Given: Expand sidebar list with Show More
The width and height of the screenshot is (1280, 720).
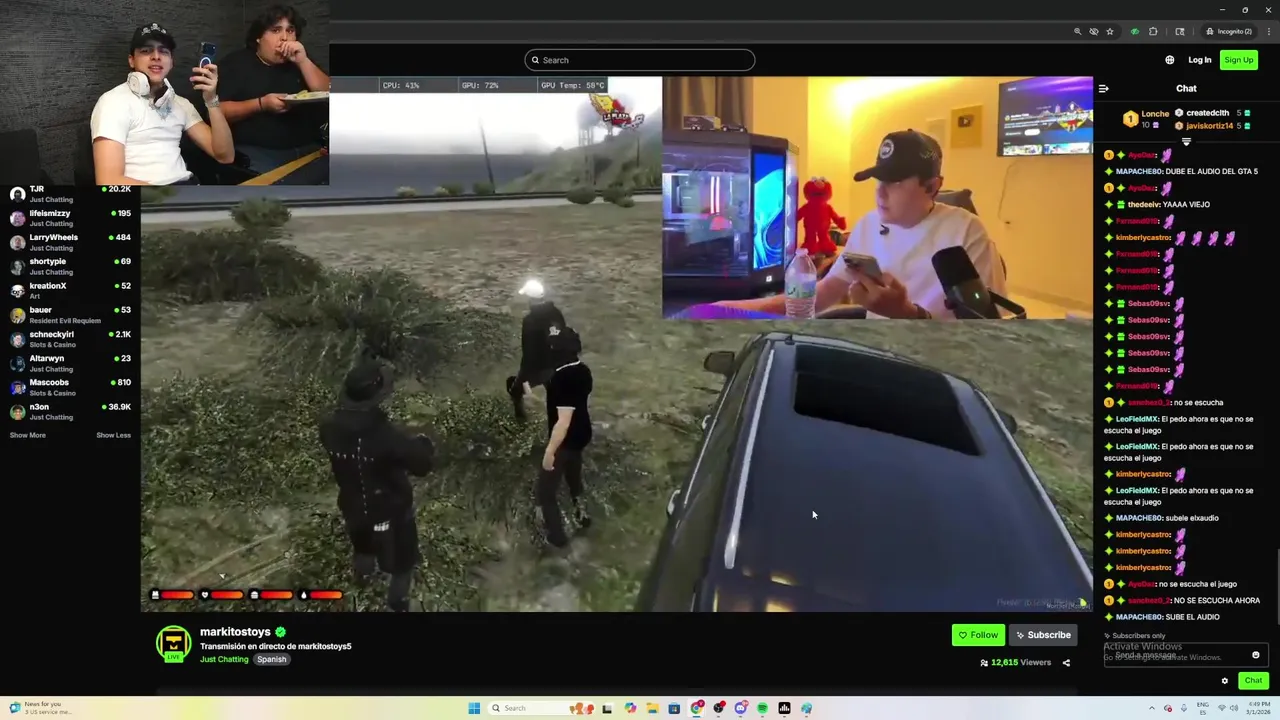Looking at the screenshot, I should click(x=28, y=435).
